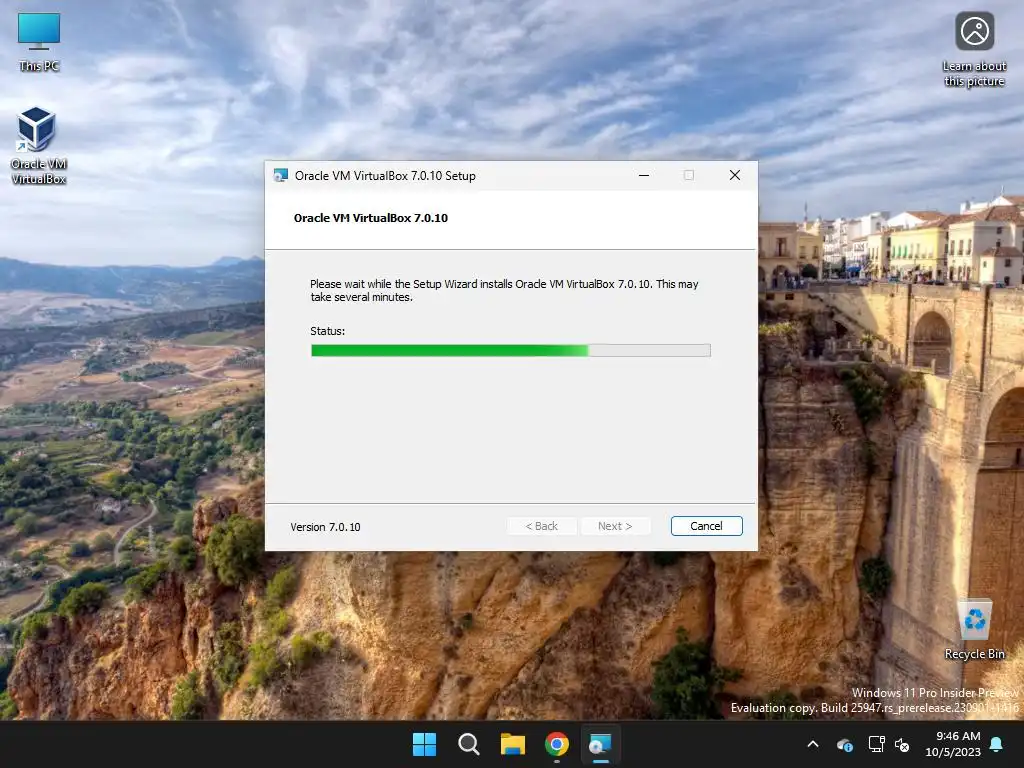
Task: Minimize the VirtualBox Setup window
Action: [x=644, y=175]
